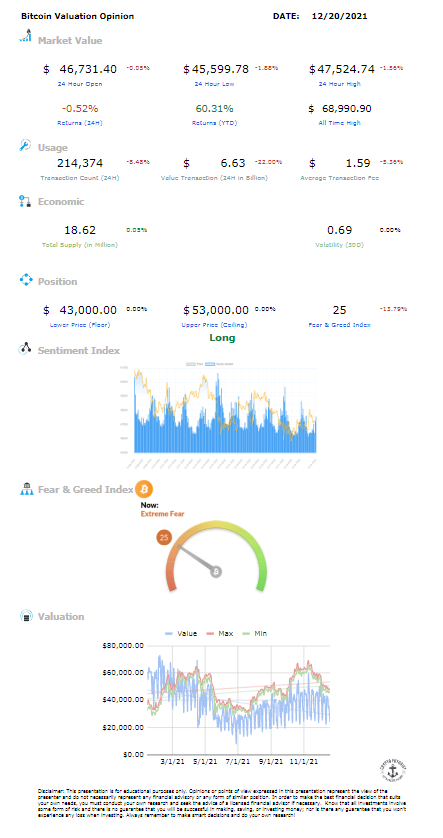
Task: Select the 24 Hour Open value 46,731.40
Action: click(x=88, y=69)
